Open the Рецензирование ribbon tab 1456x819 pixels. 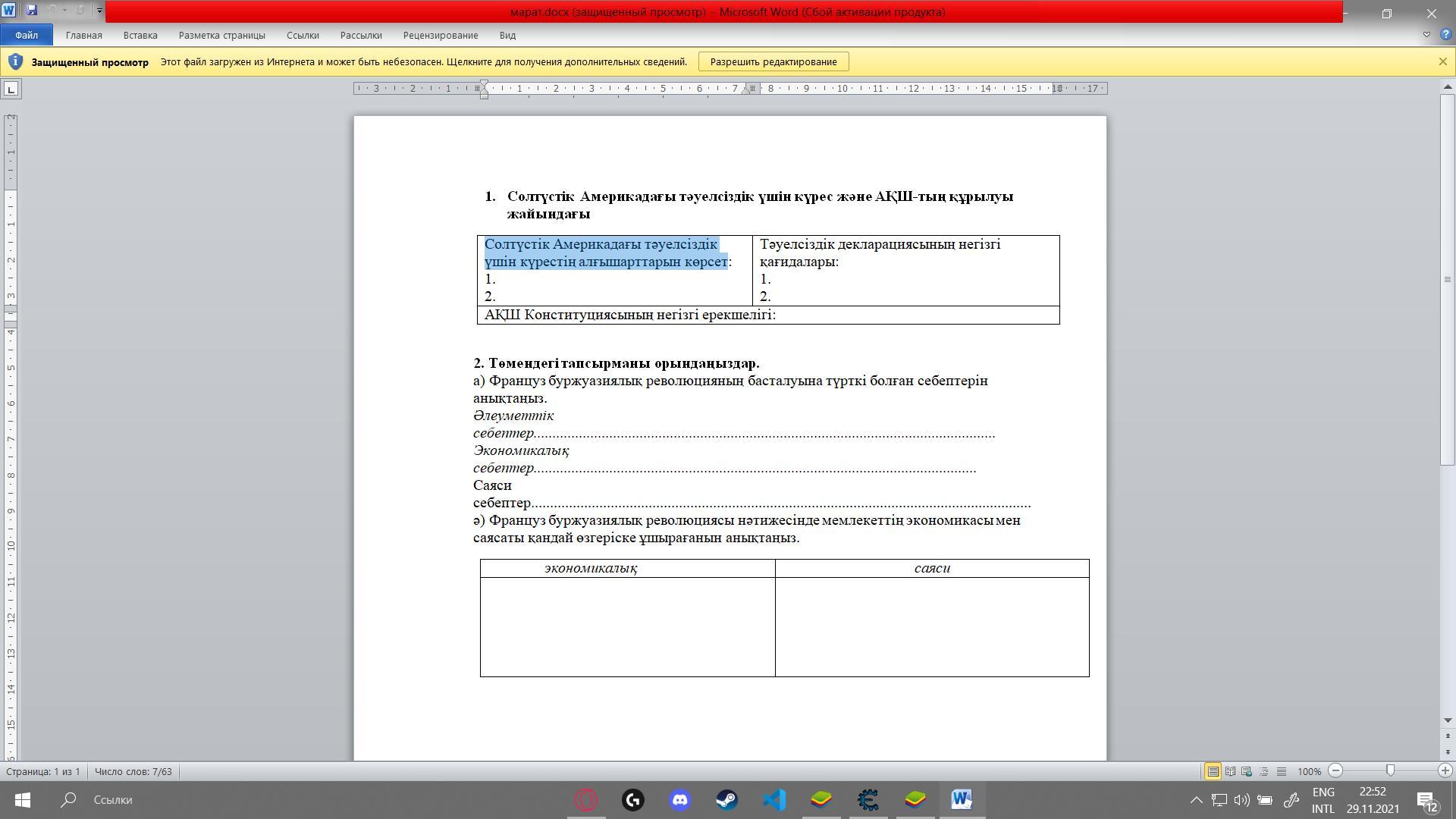(440, 35)
